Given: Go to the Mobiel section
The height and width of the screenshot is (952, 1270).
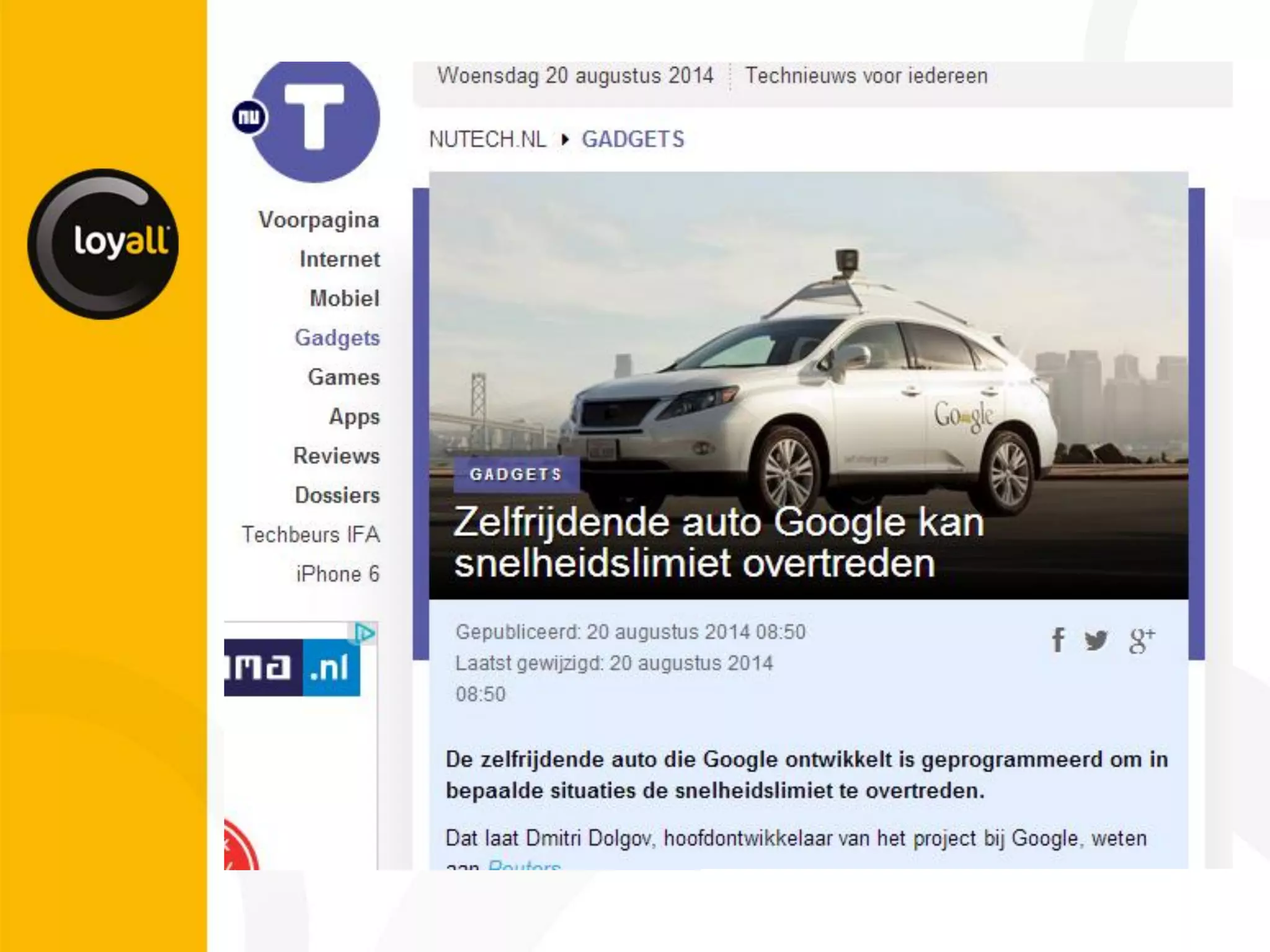Looking at the screenshot, I should click(x=344, y=298).
